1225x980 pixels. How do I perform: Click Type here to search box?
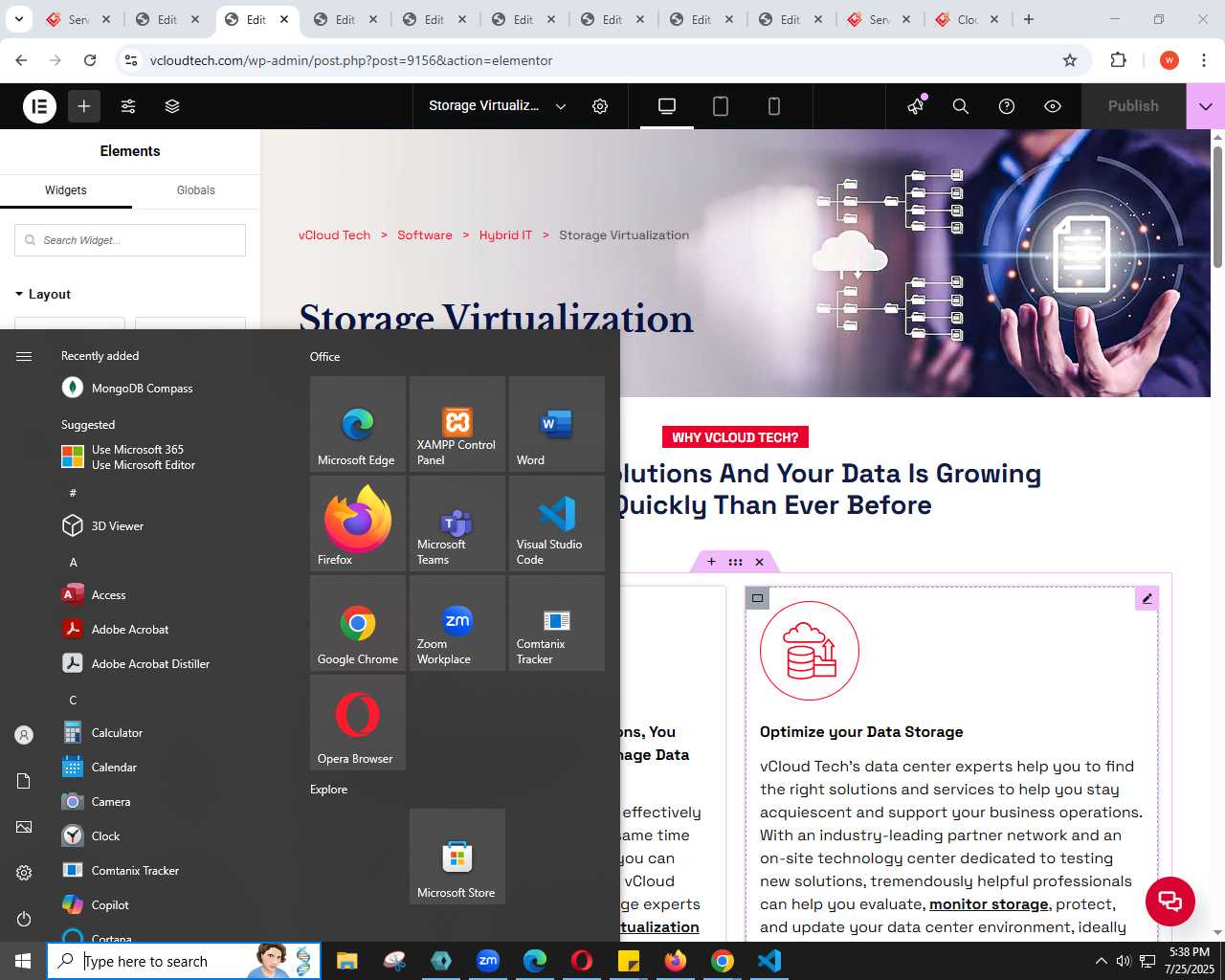[x=184, y=961]
